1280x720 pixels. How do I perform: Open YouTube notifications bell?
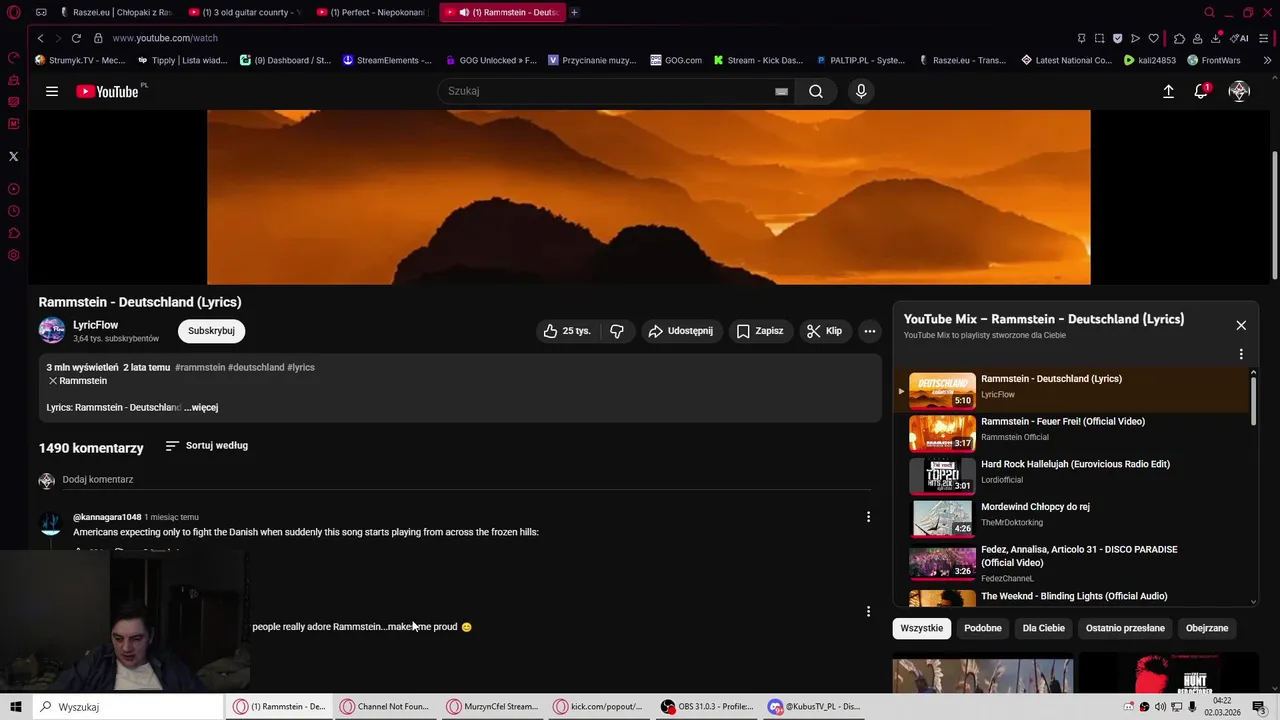click(x=1202, y=91)
